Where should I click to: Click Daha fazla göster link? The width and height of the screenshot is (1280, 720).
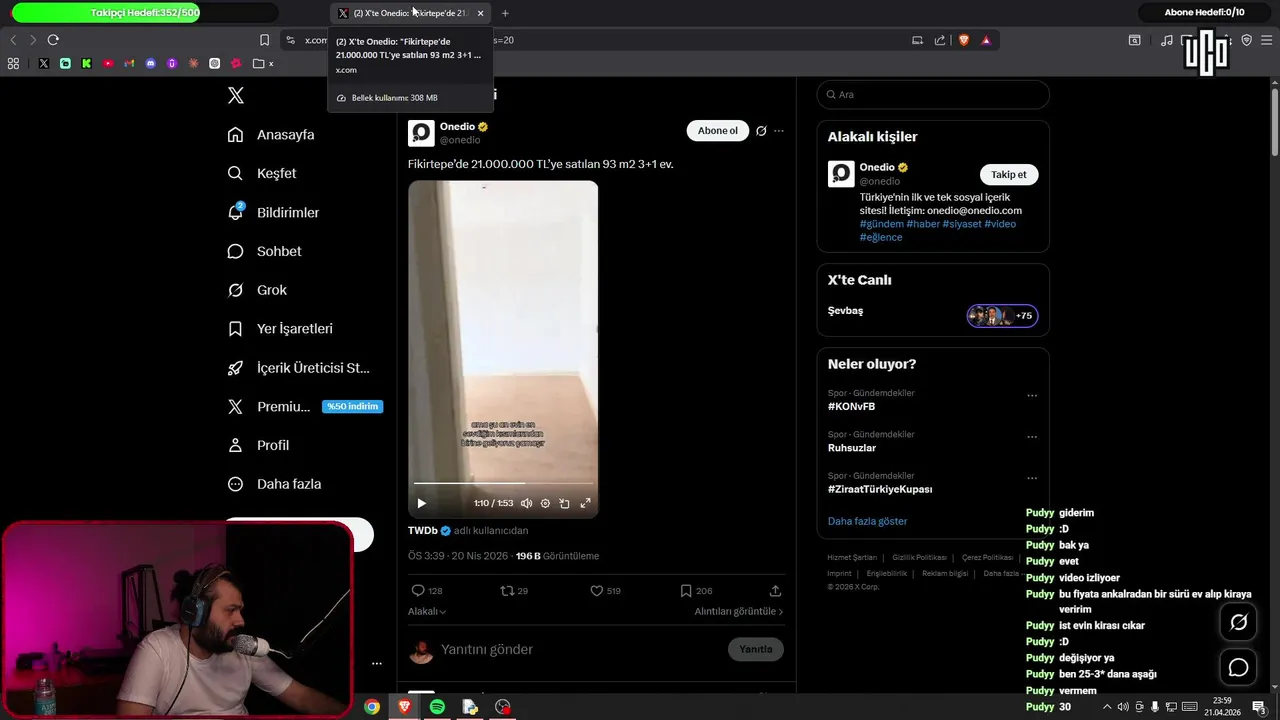point(867,521)
